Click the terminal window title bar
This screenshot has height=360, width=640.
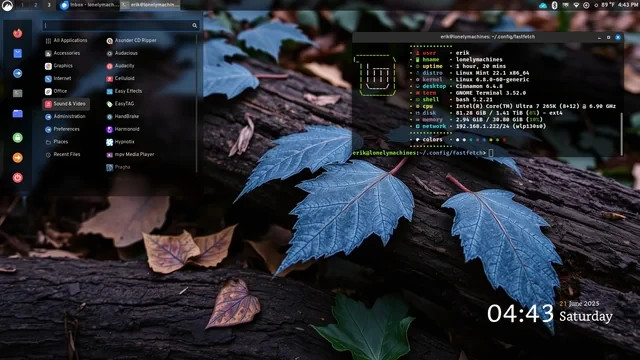(x=487, y=37)
